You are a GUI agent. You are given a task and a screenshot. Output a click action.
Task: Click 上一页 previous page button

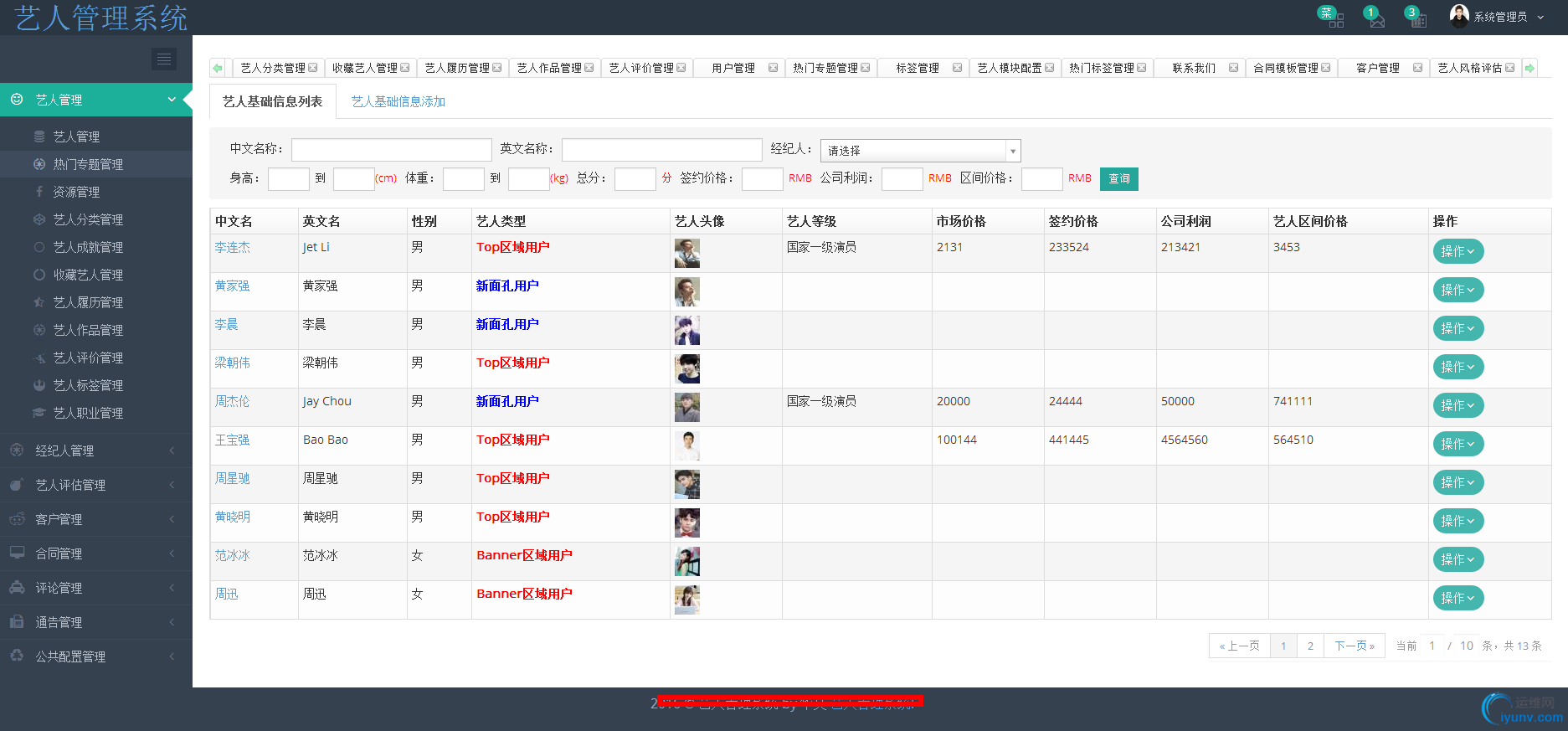[x=1240, y=646]
